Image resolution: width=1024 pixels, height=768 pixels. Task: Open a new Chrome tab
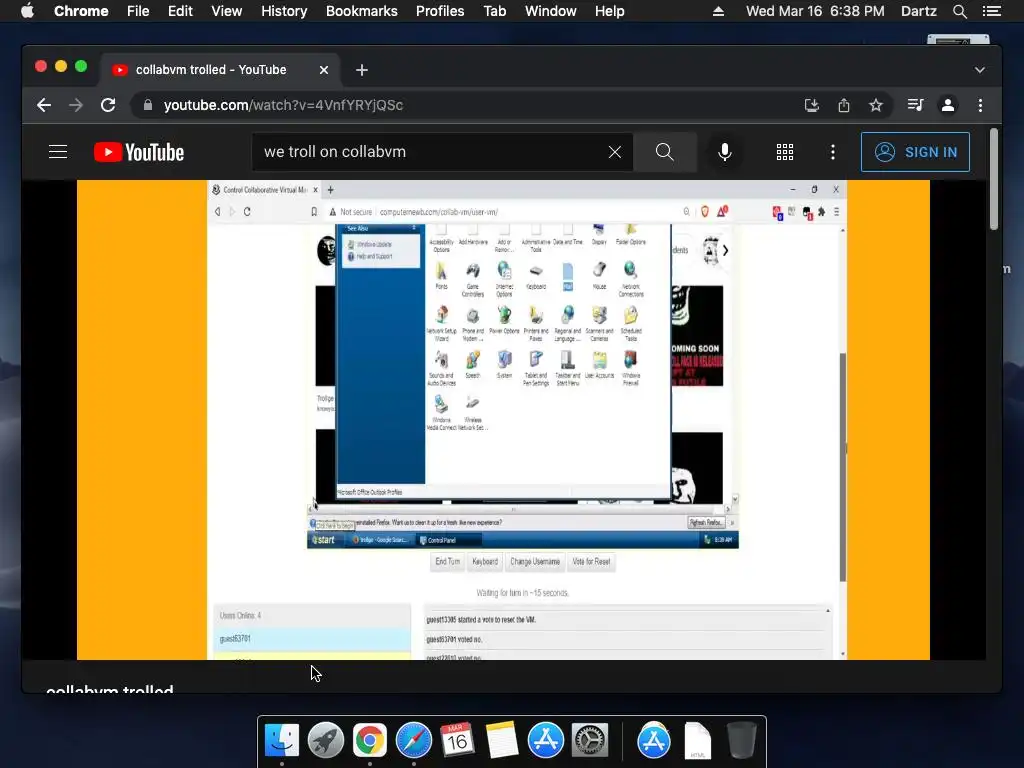(x=362, y=70)
